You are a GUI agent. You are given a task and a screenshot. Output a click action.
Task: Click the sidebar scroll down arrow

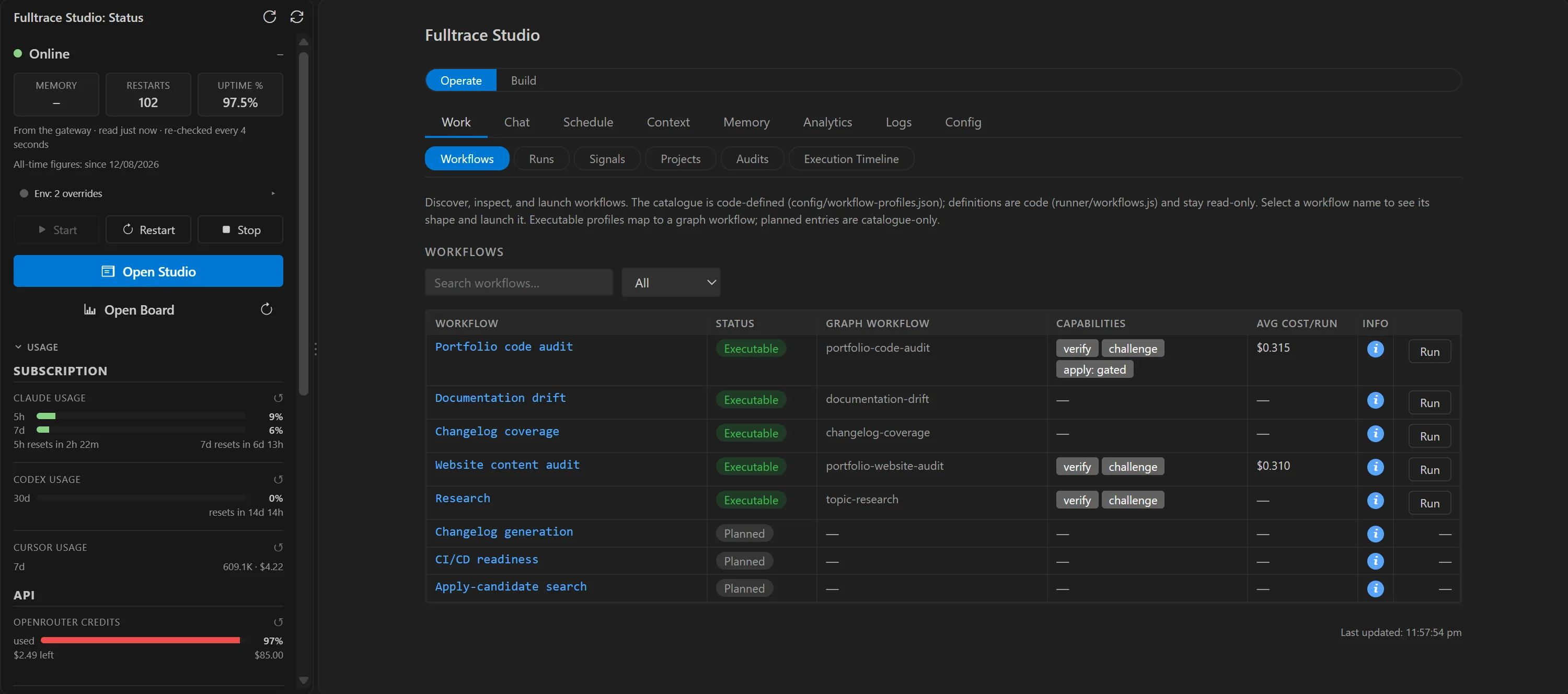click(303, 680)
